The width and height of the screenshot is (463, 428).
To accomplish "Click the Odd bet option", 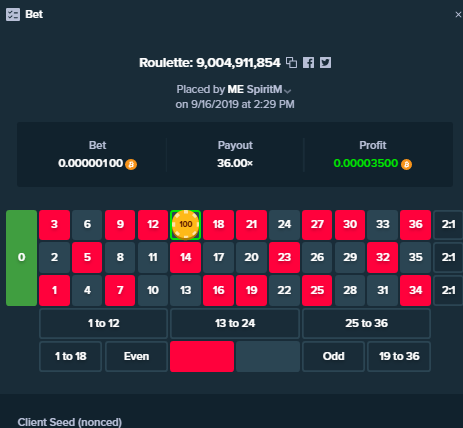I will click(333, 356).
